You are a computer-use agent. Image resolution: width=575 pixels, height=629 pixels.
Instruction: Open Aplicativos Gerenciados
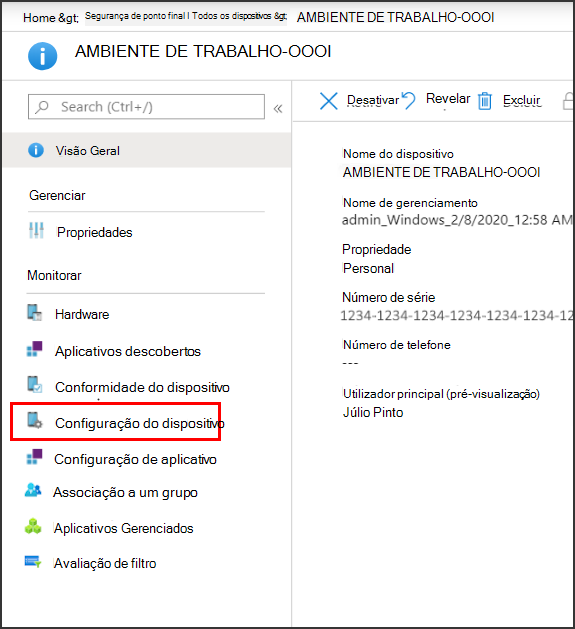[124, 529]
